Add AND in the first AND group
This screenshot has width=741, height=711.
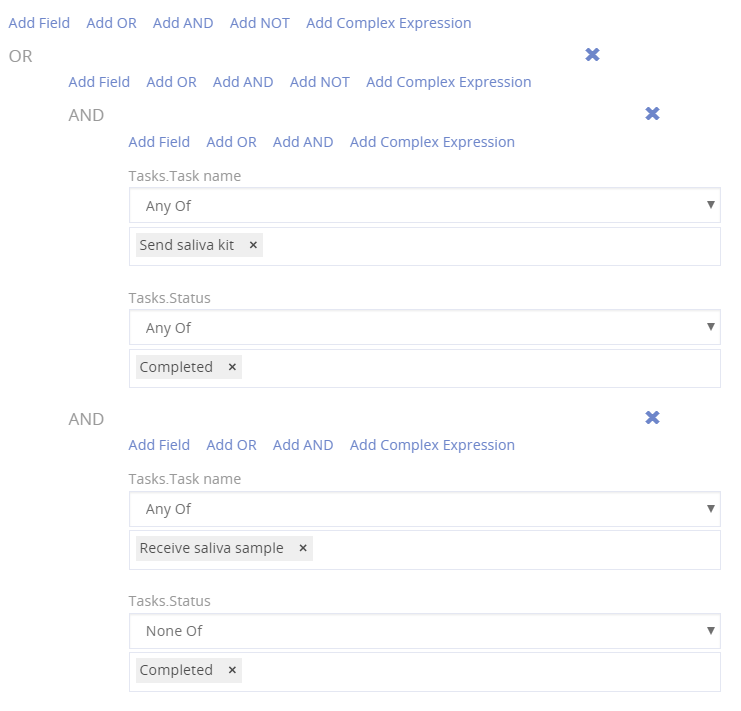[303, 142]
